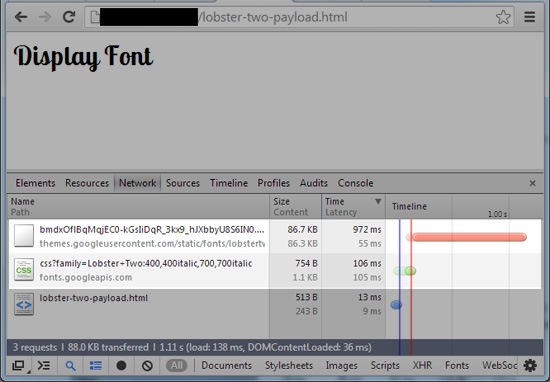This screenshot has height=382, width=550.
Task: Open the Timeline panel tab
Action: tap(229, 183)
